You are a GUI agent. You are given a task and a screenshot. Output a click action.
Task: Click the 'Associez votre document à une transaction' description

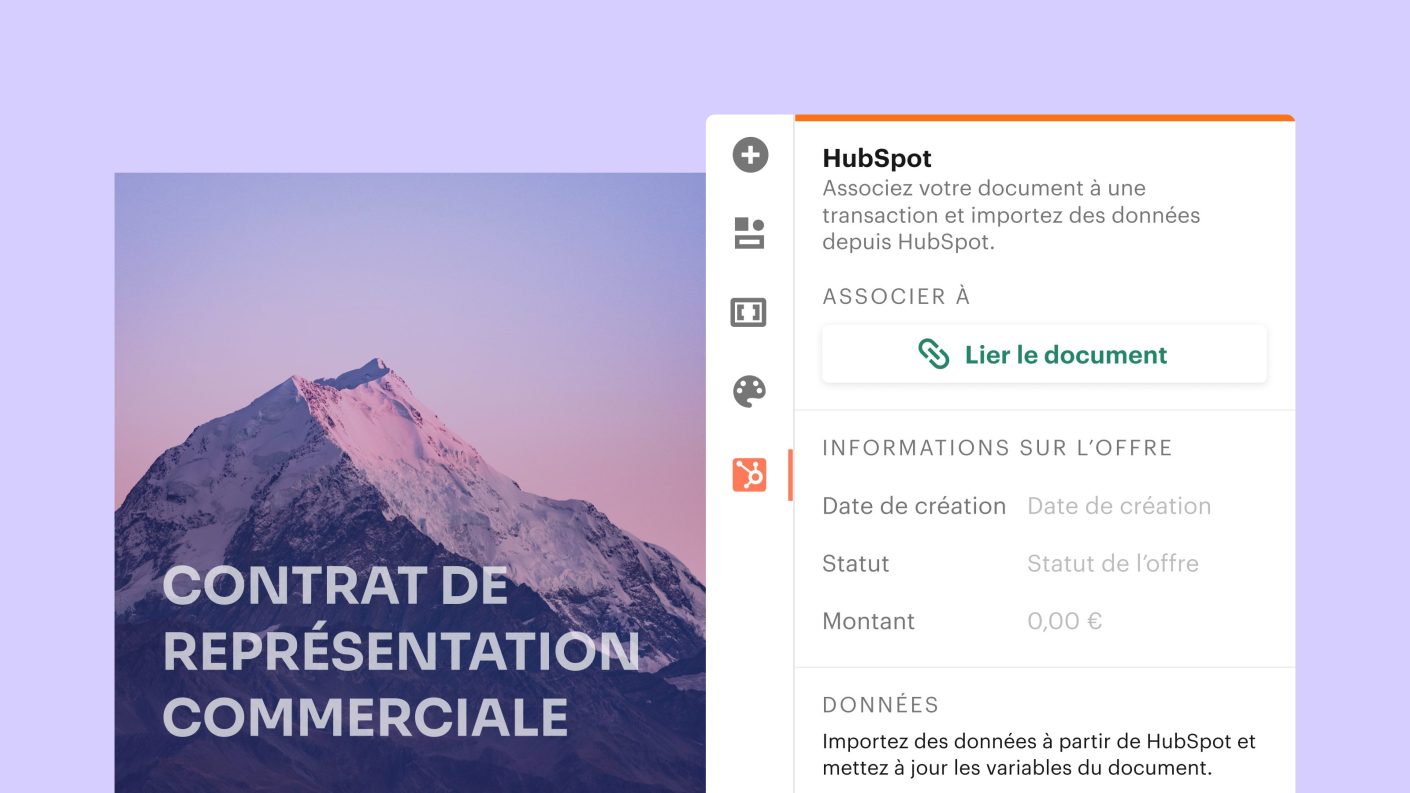[1011, 215]
